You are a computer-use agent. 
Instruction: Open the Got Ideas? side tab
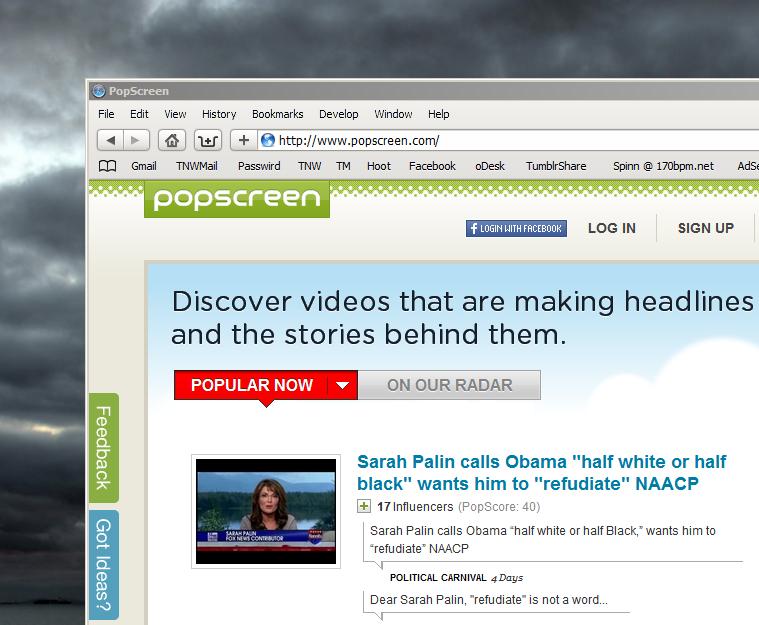pyautogui.click(x=104, y=565)
